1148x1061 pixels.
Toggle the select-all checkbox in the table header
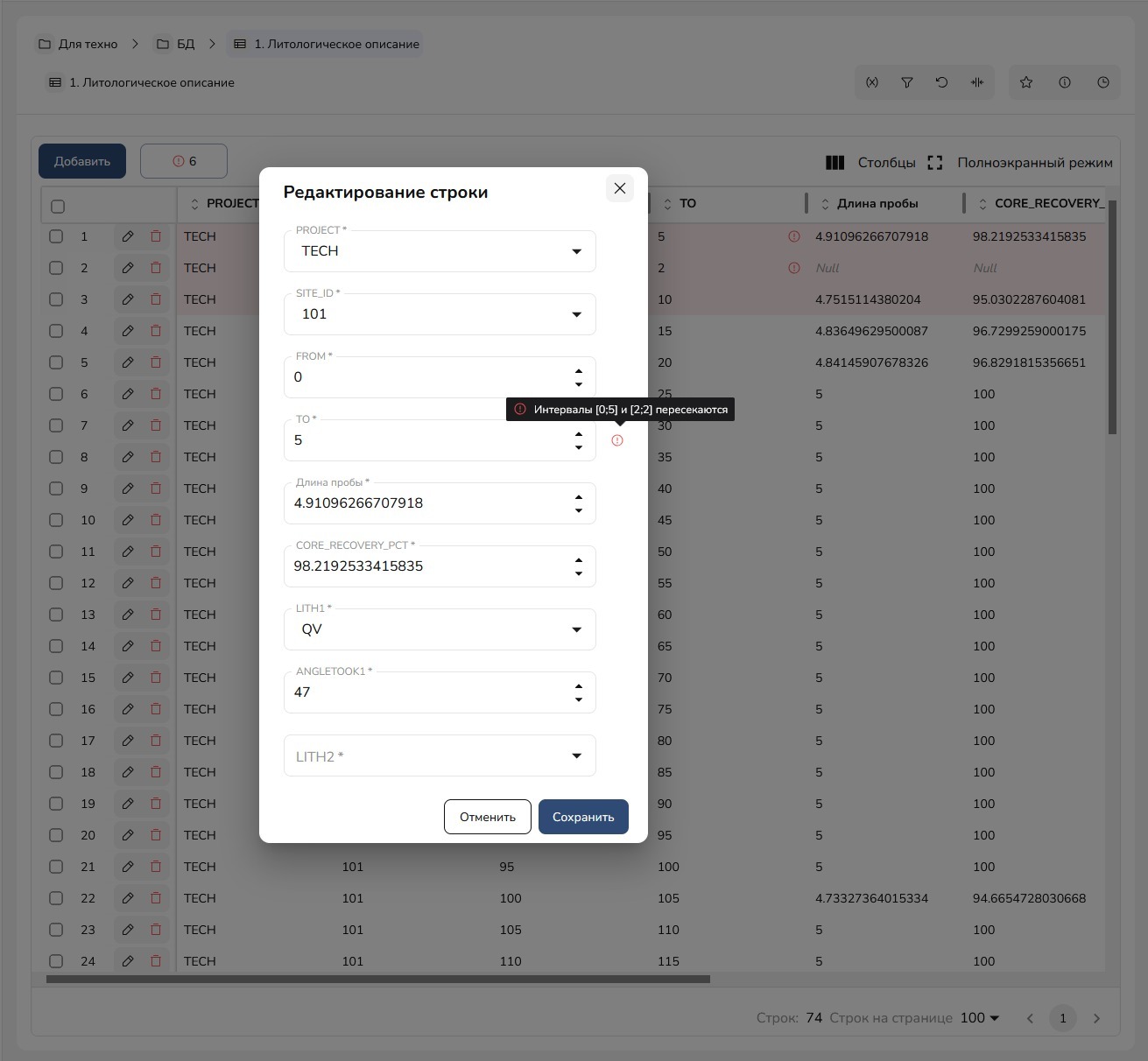58,207
